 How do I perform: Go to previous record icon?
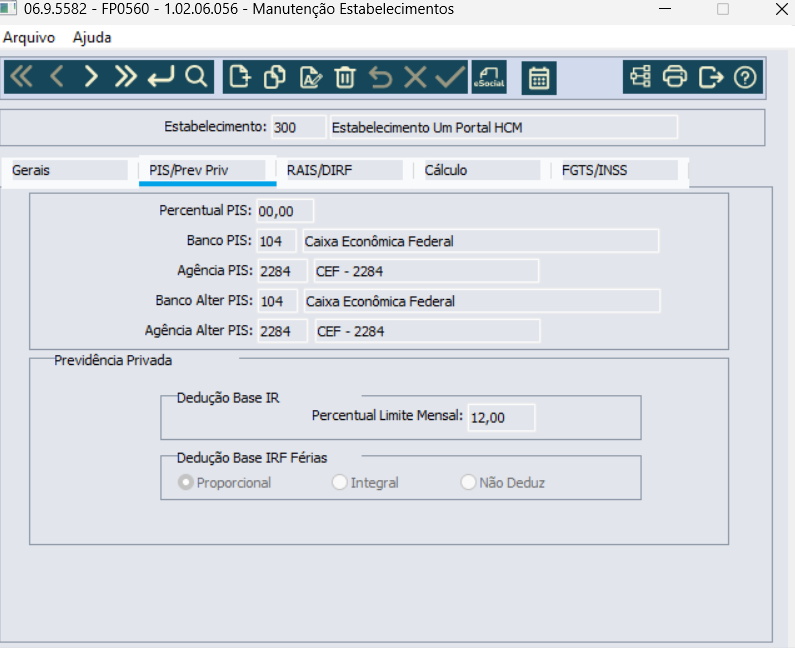pyautogui.click(x=57, y=77)
